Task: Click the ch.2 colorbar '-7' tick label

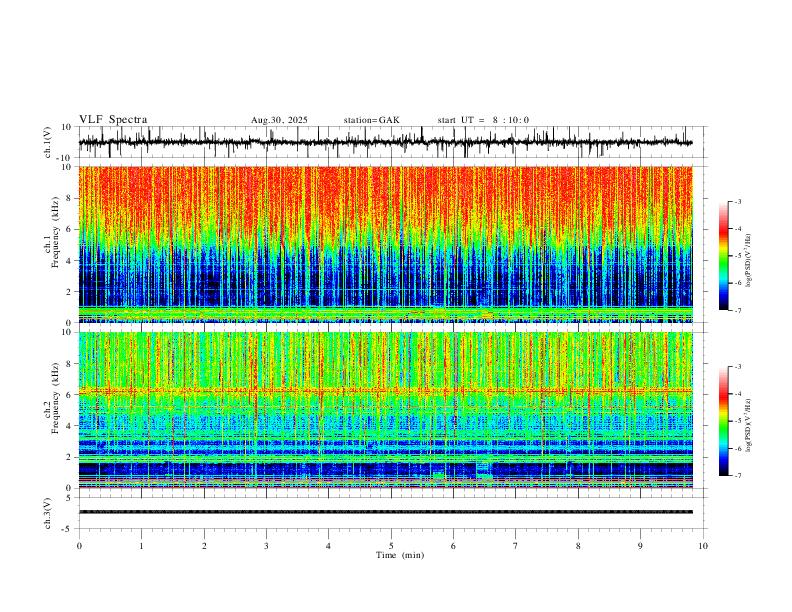Action: 737,476
